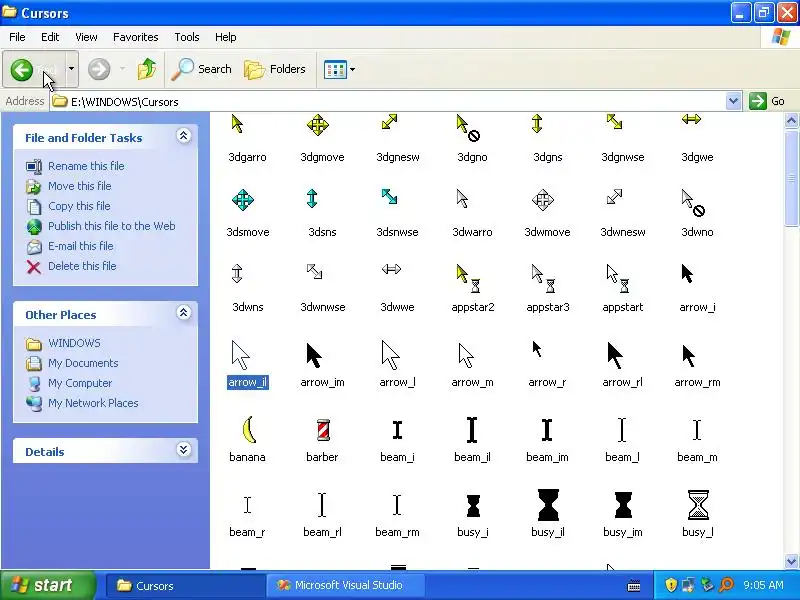Select the arrow_i cursor file icon

pyautogui.click(x=687, y=274)
